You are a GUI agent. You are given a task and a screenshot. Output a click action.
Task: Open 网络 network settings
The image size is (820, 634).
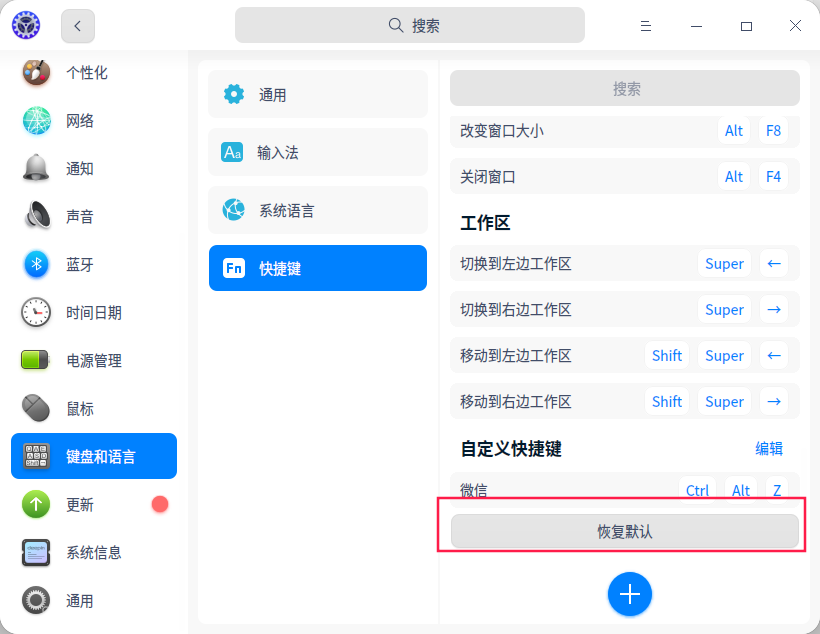[x=94, y=121]
